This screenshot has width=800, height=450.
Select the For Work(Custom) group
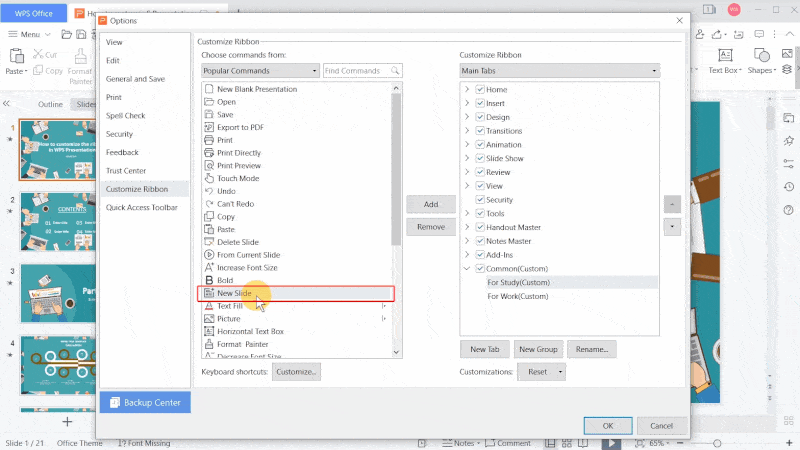[517, 296]
